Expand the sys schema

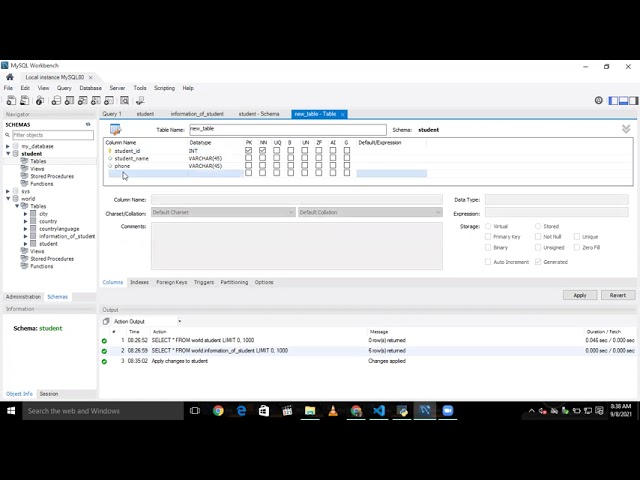pyautogui.click(x=8, y=191)
